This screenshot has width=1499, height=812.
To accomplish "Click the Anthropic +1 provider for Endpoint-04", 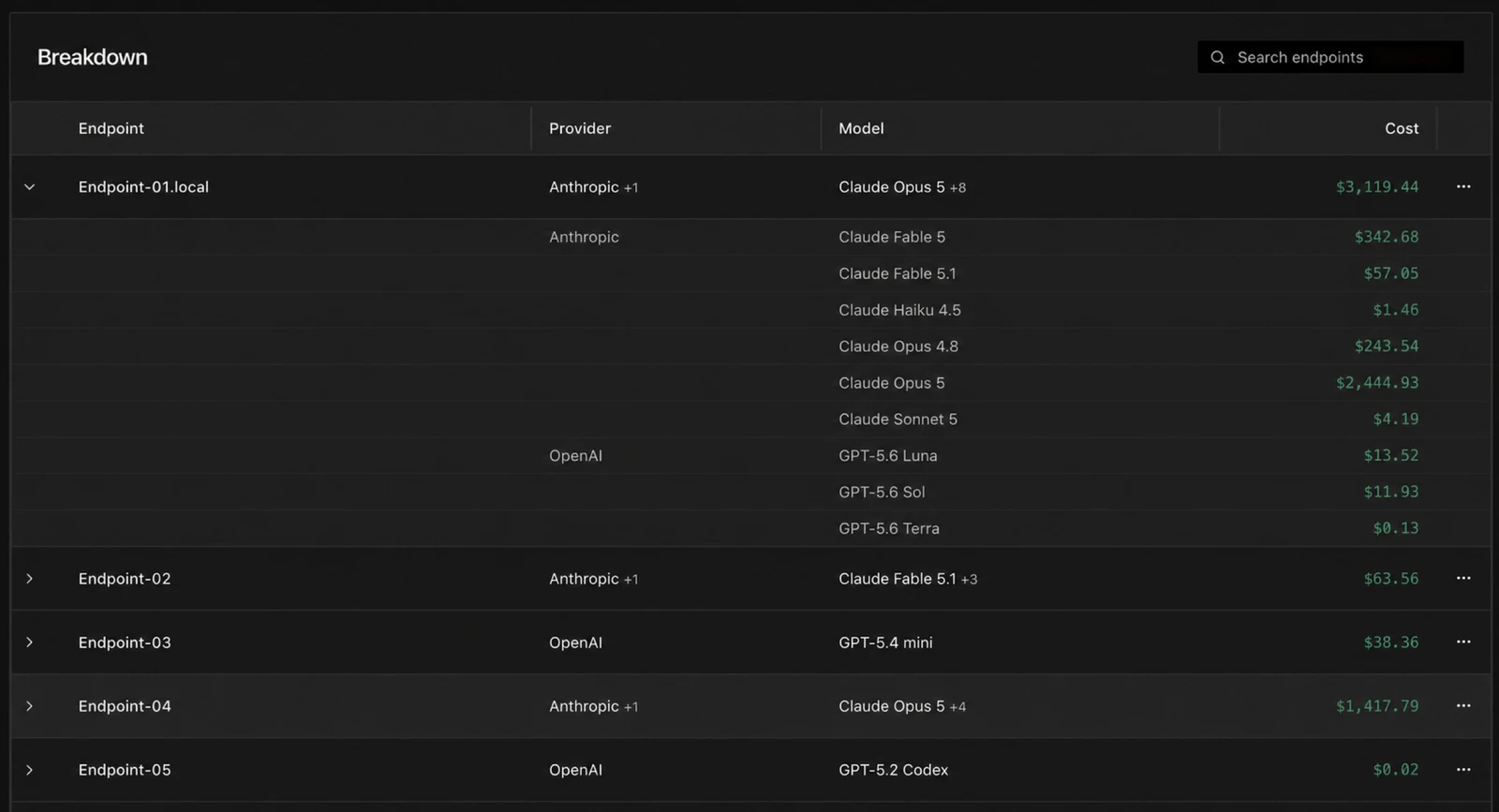I will click(593, 706).
